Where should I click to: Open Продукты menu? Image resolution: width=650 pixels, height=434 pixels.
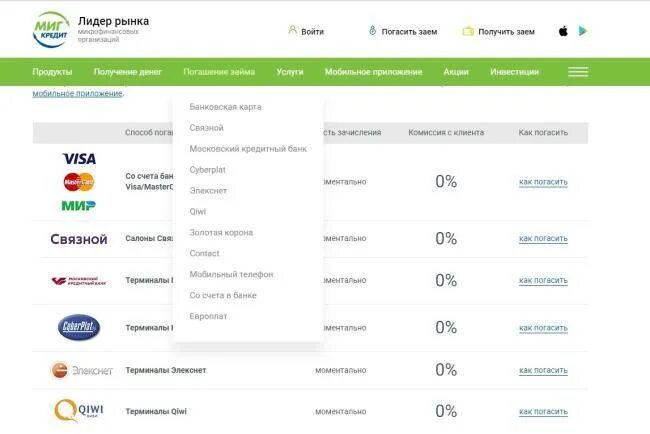(52, 72)
